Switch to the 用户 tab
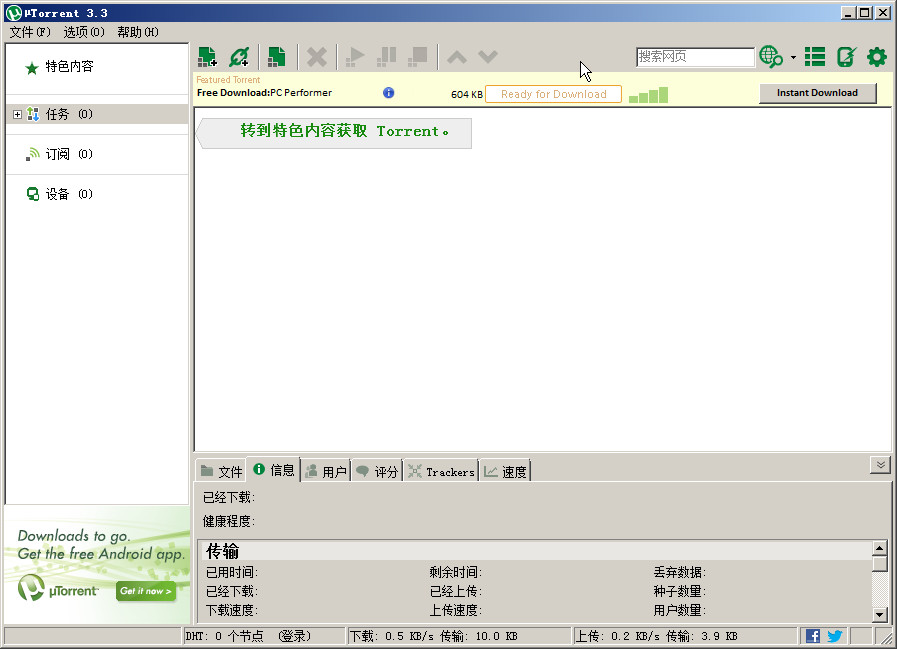897x649 pixels. [x=326, y=472]
